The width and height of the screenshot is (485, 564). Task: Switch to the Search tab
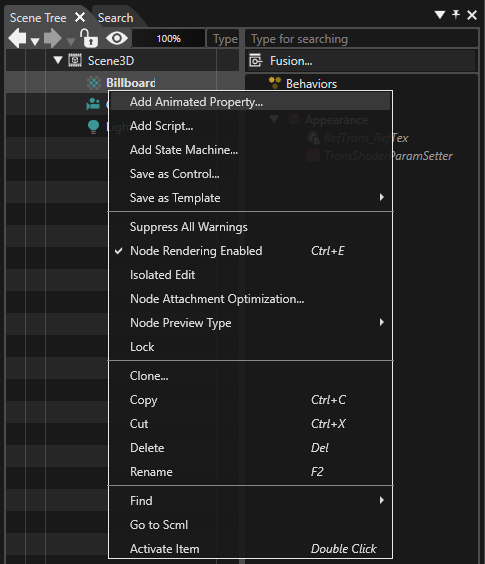click(115, 18)
